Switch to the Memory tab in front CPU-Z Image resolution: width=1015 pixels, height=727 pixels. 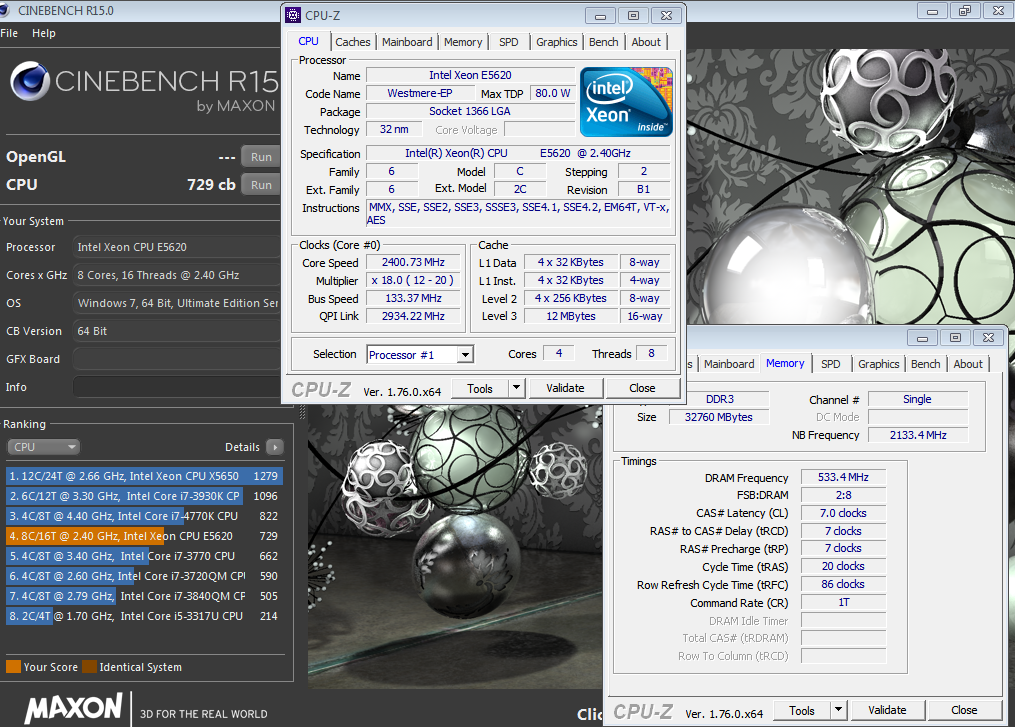[x=463, y=42]
